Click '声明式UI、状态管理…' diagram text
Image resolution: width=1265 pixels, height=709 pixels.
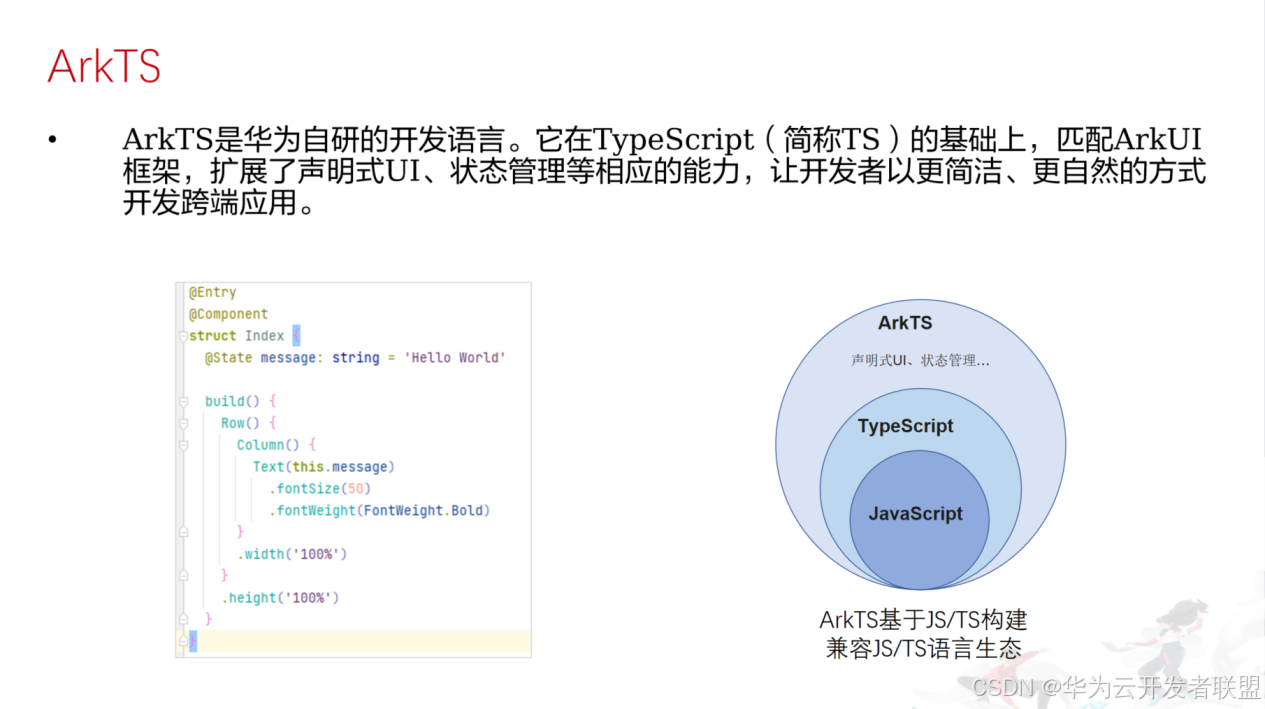921,360
